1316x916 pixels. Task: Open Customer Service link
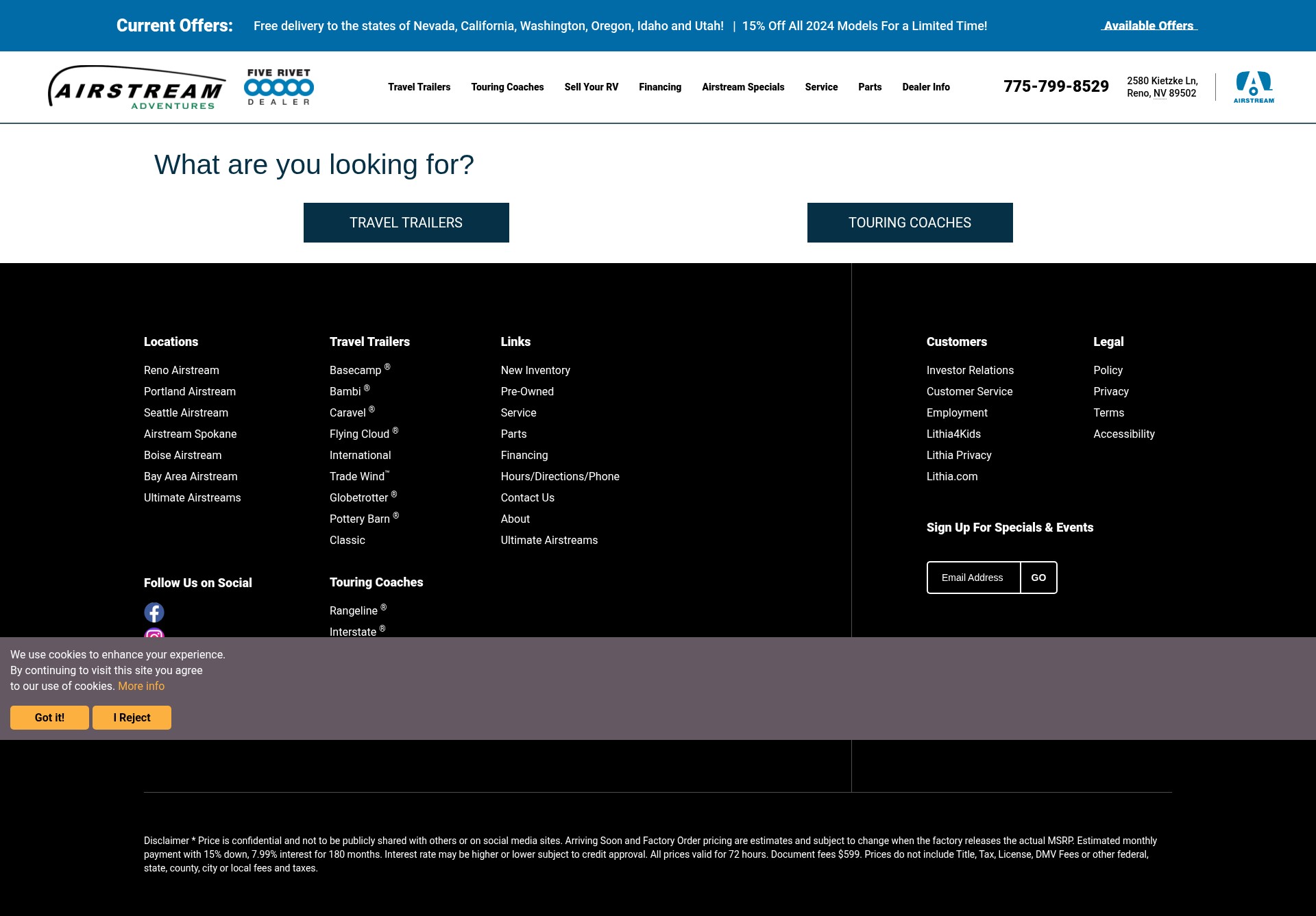click(970, 391)
